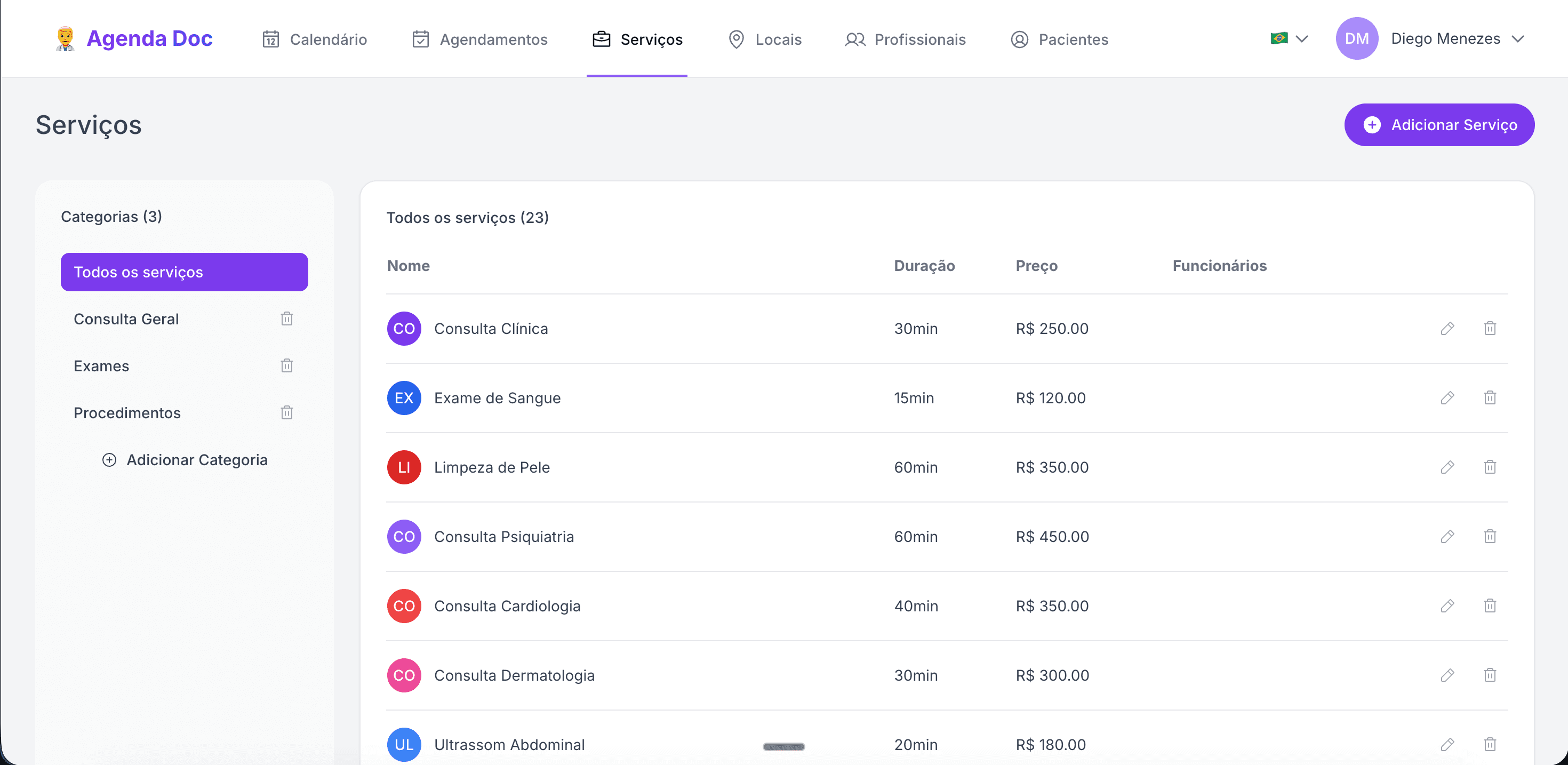Image resolution: width=1568 pixels, height=765 pixels.
Task: Click the DM profile avatar
Action: [1356, 38]
